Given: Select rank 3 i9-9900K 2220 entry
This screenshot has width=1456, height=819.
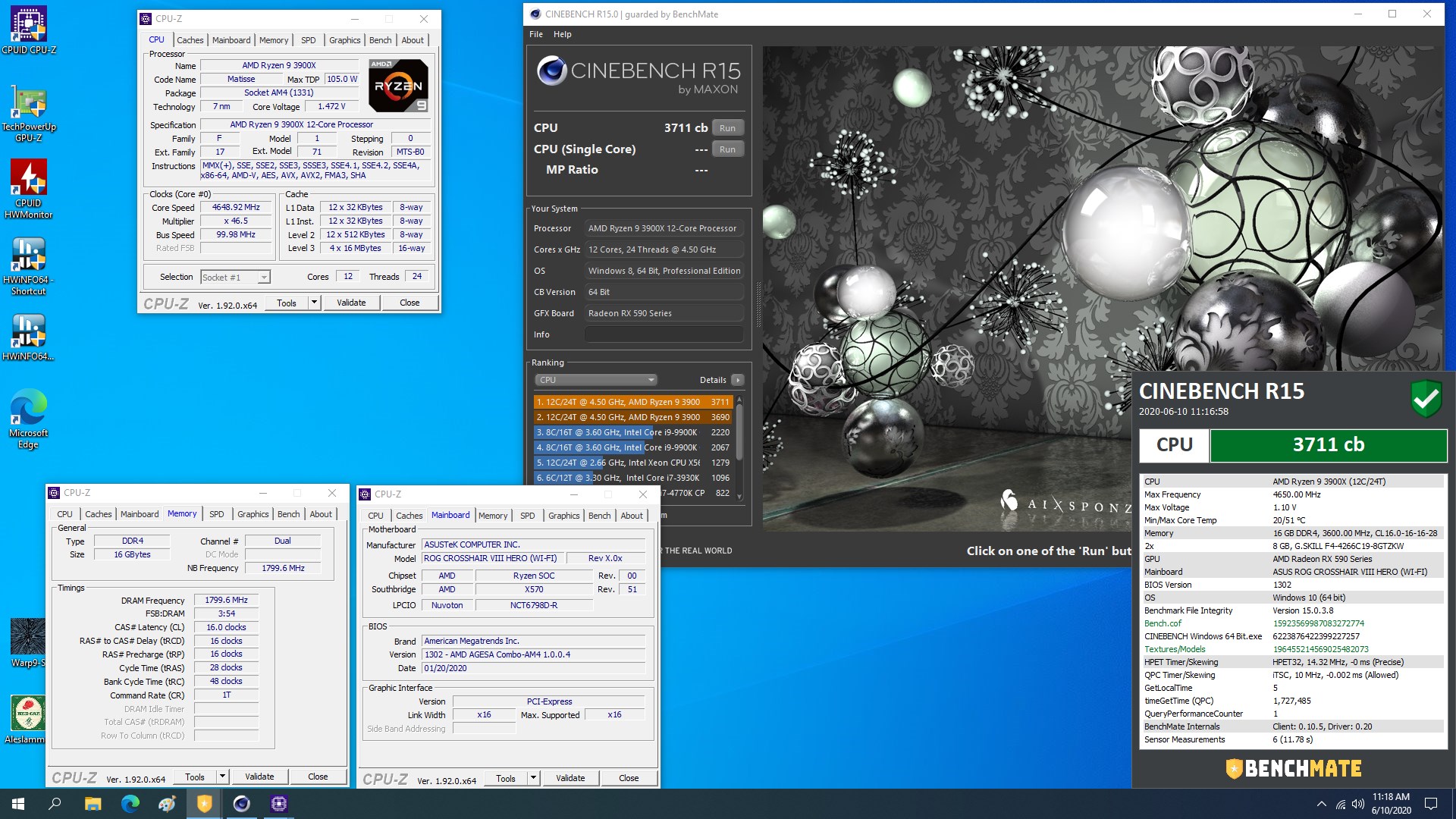Looking at the screenshot, I should pyautogui.click(x=633, y=432).
